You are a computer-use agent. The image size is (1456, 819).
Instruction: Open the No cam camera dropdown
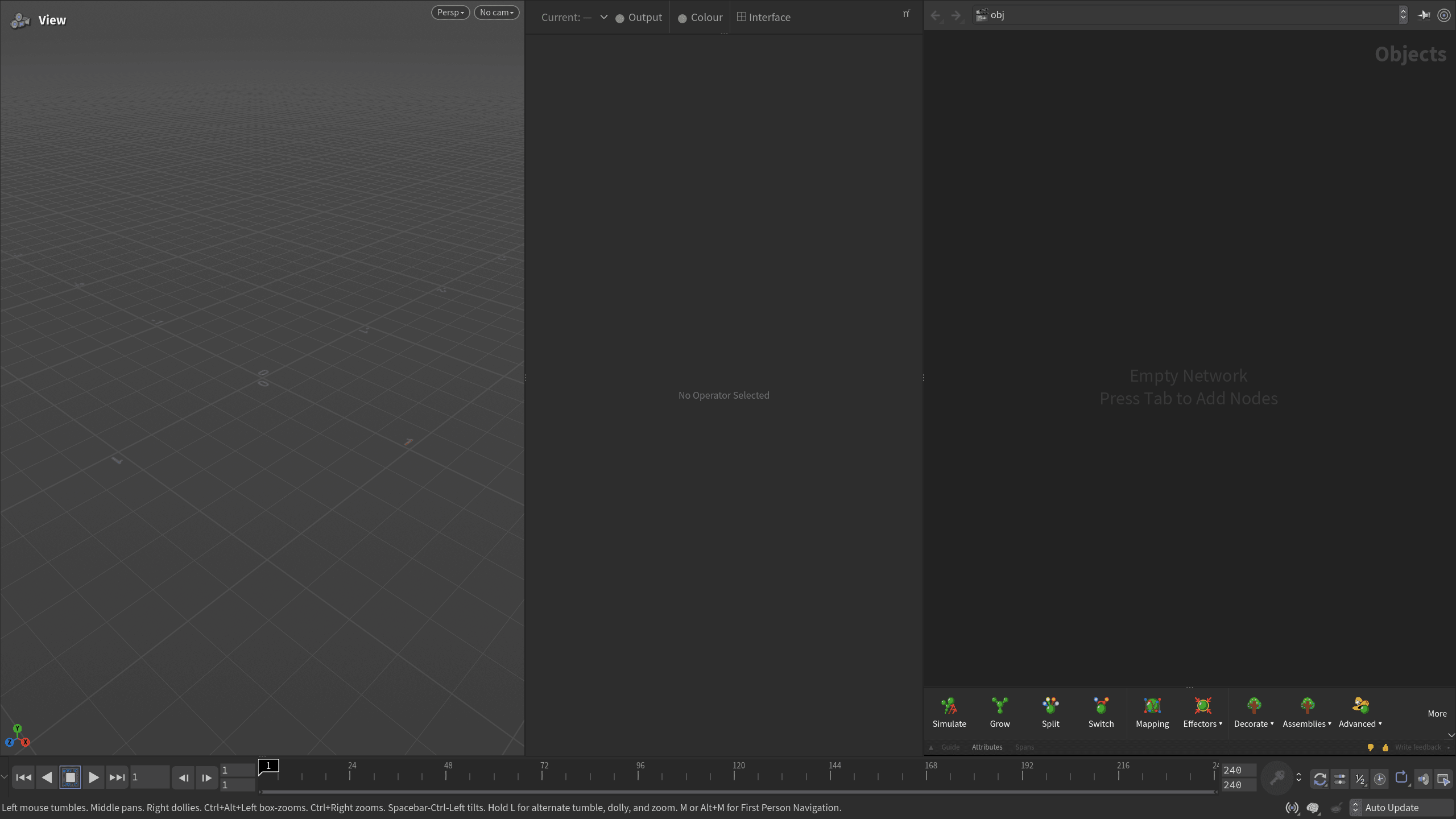[497, 13]
